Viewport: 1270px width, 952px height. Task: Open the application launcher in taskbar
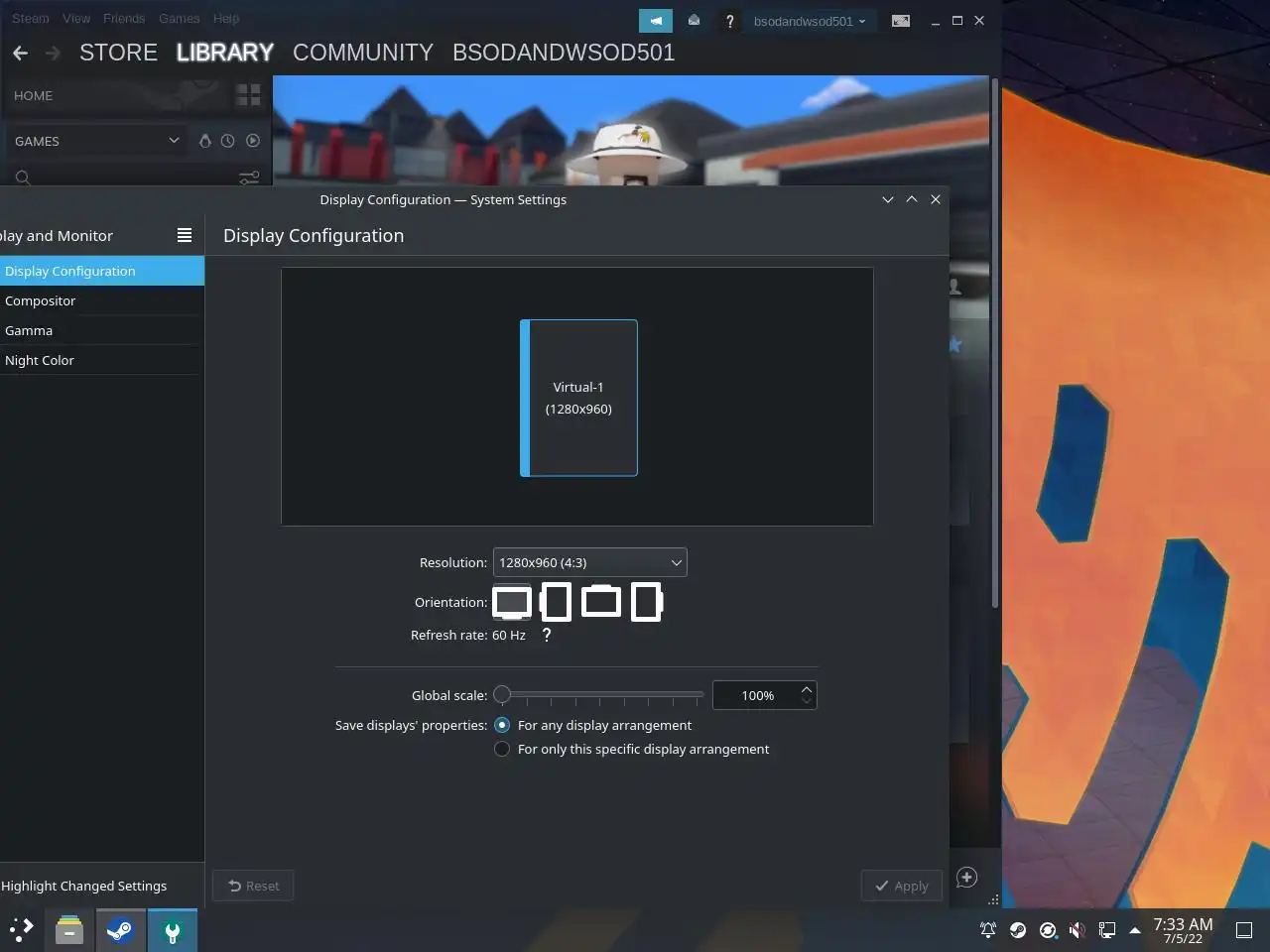[22, 930]
